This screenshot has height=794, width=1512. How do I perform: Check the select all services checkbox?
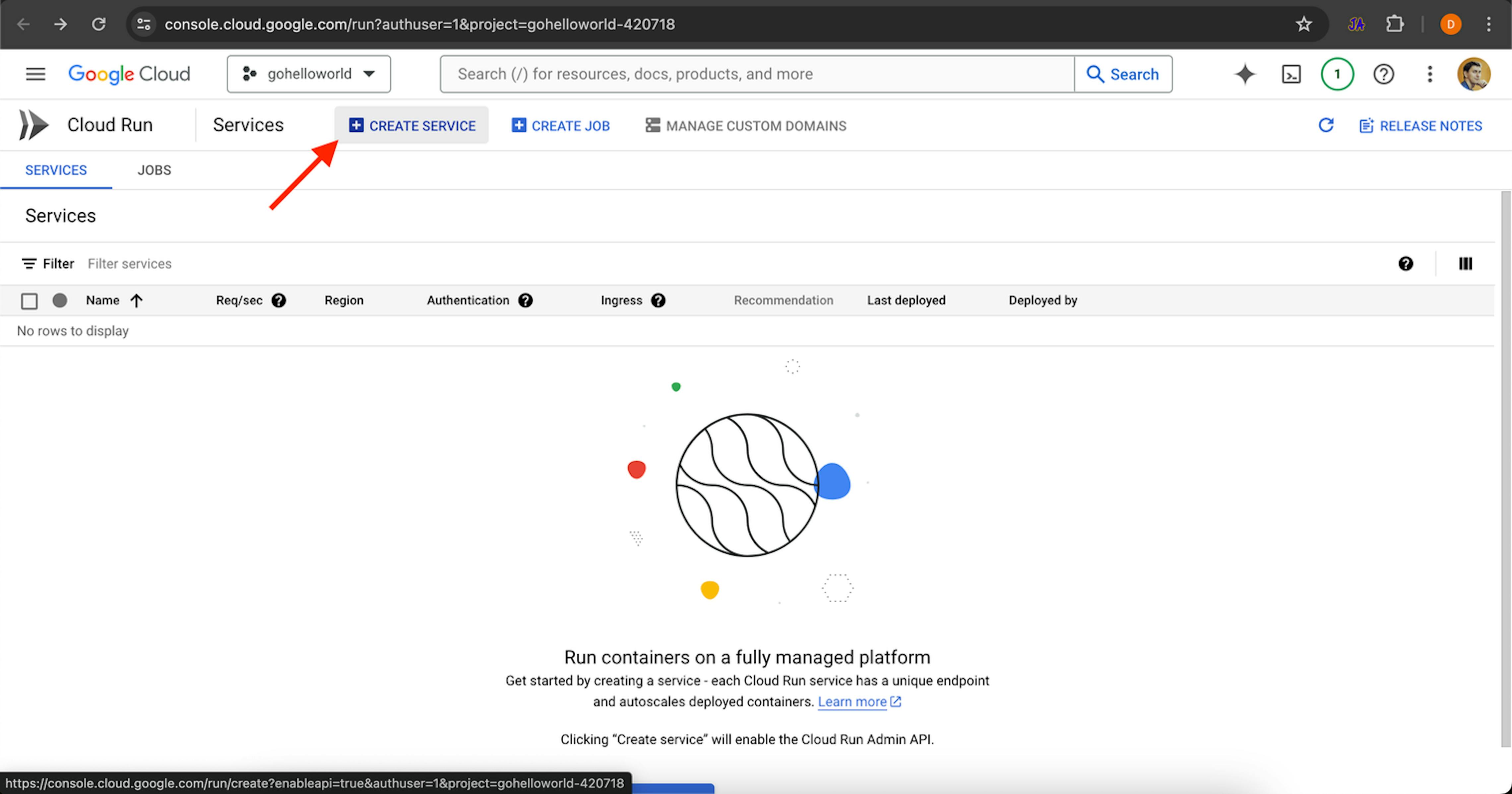click(30, 300)
